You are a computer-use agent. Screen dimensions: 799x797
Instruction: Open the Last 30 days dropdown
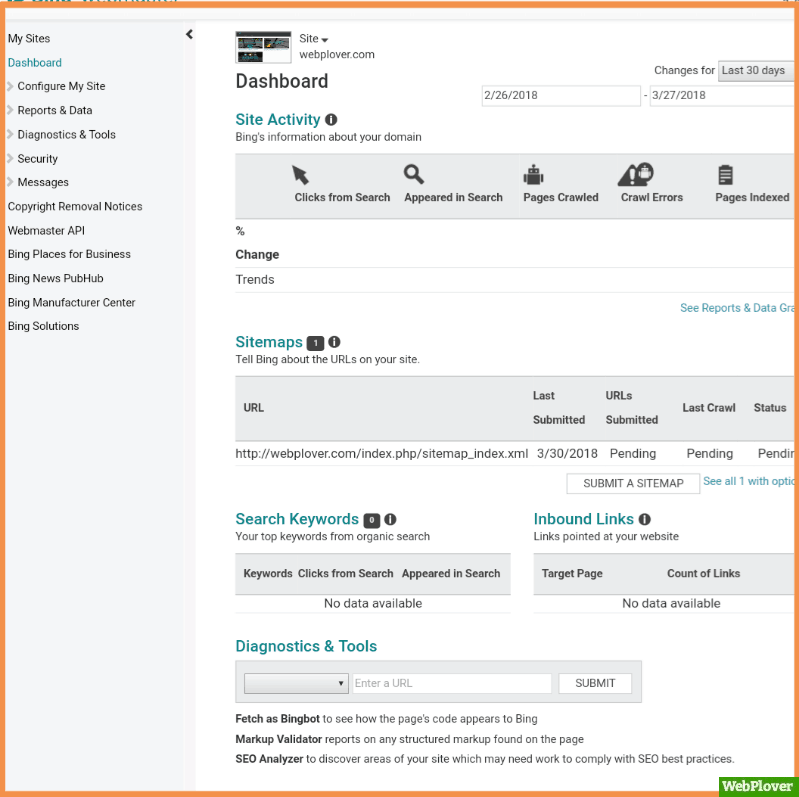[x=757, y=71]
